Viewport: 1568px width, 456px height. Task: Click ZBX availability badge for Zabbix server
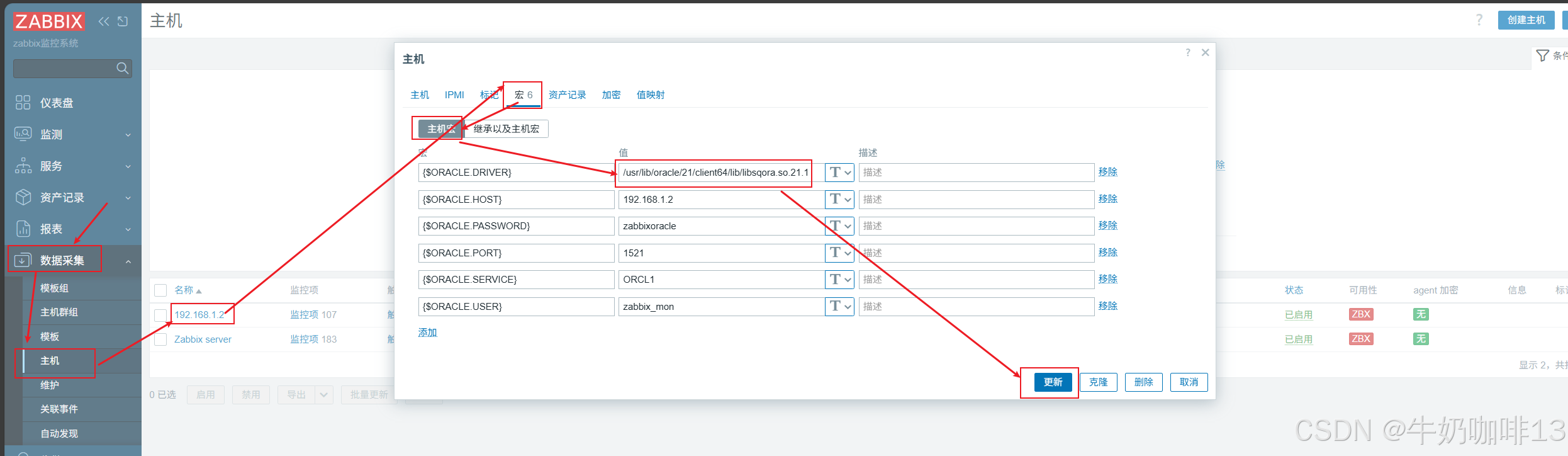point(1361,339)
